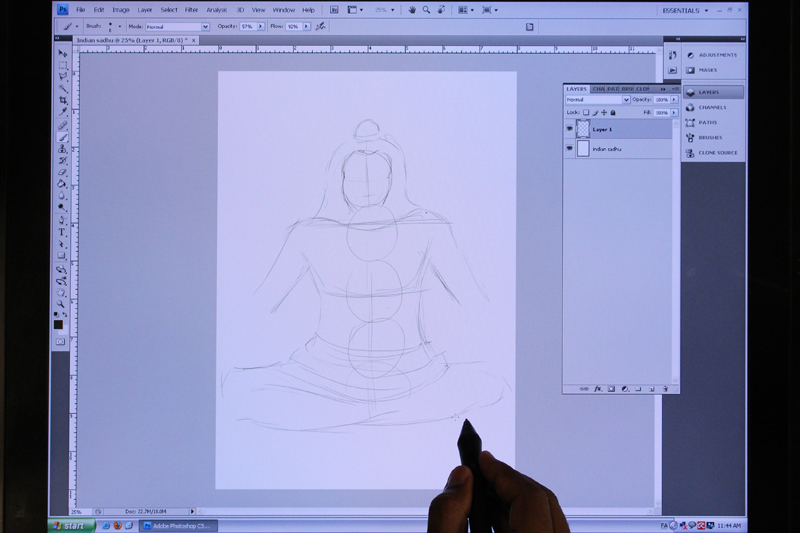
Task: Hide Layer 1 using its eye icon
Action: click(570, 130)
